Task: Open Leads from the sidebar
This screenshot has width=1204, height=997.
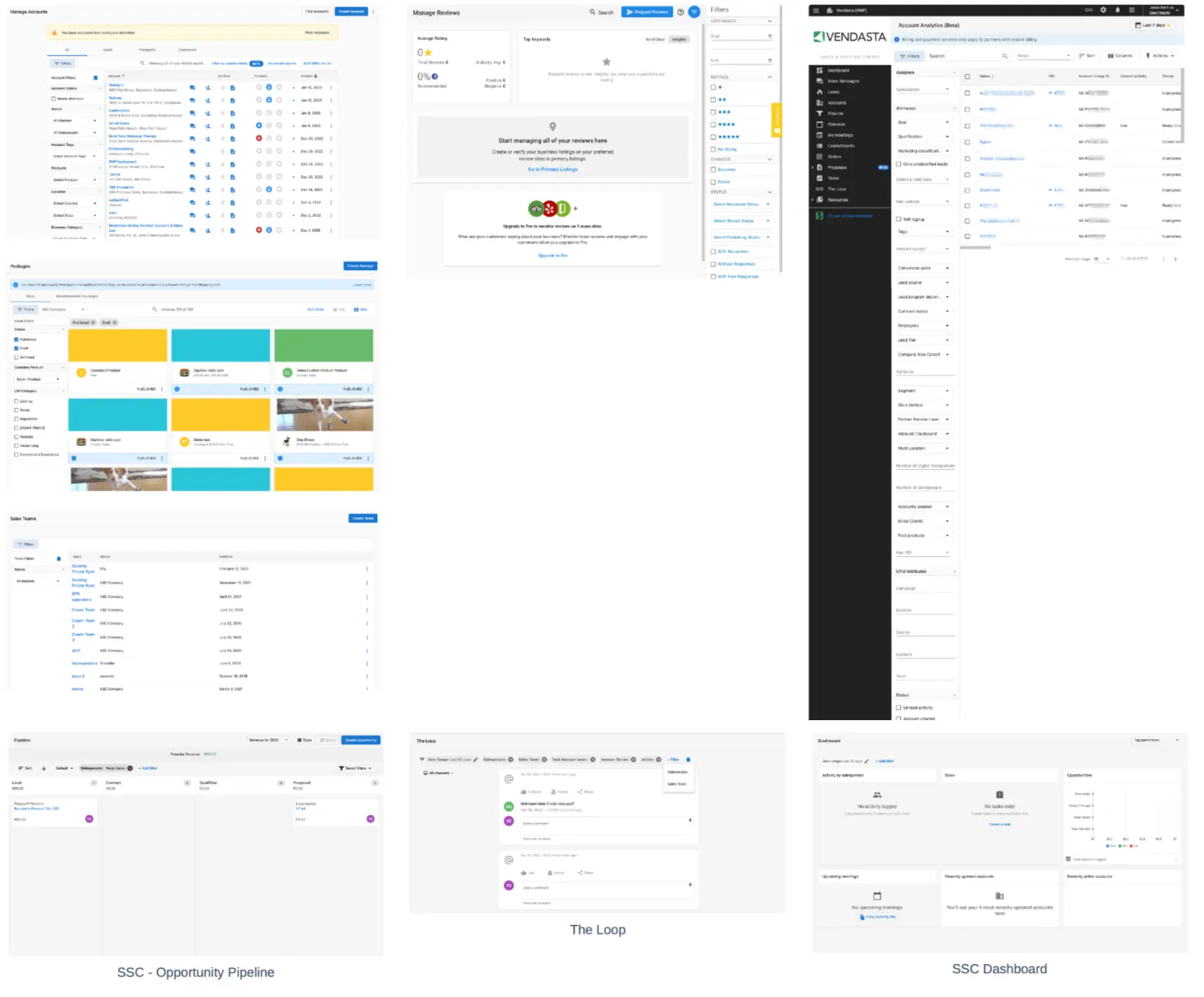Action: click(834, 92)
